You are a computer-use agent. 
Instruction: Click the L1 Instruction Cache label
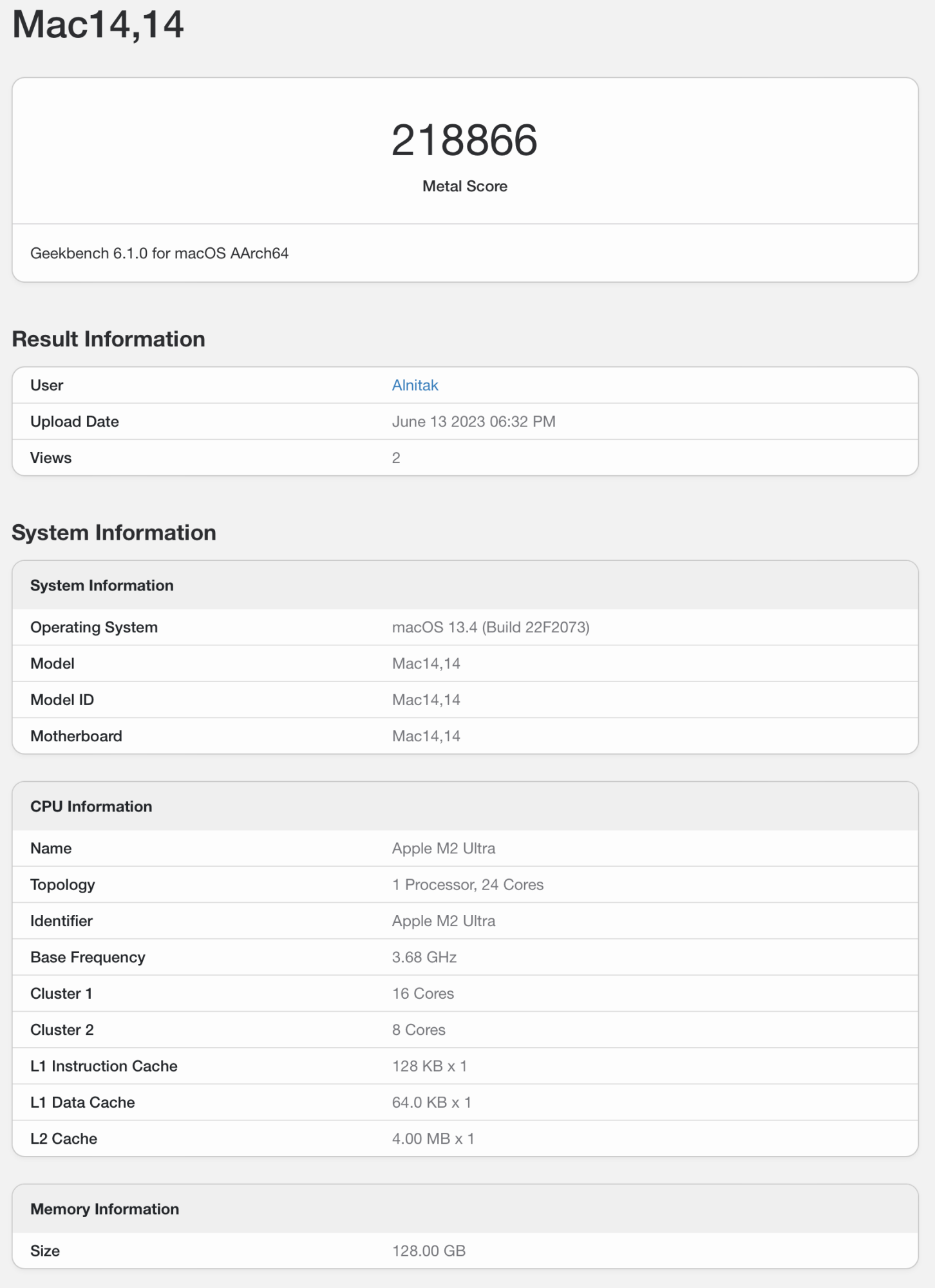click(x=104, y=1066)
